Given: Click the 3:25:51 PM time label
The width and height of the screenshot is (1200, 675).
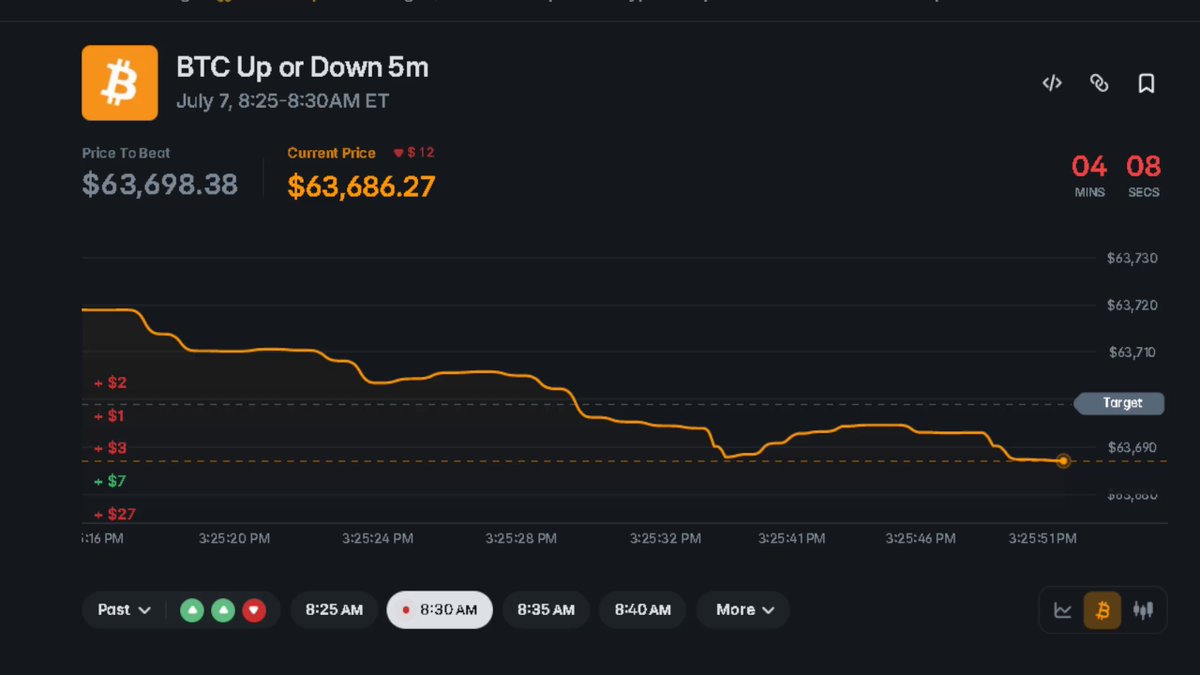Looking at the screenshot, I should click(x=1042, y=538).
